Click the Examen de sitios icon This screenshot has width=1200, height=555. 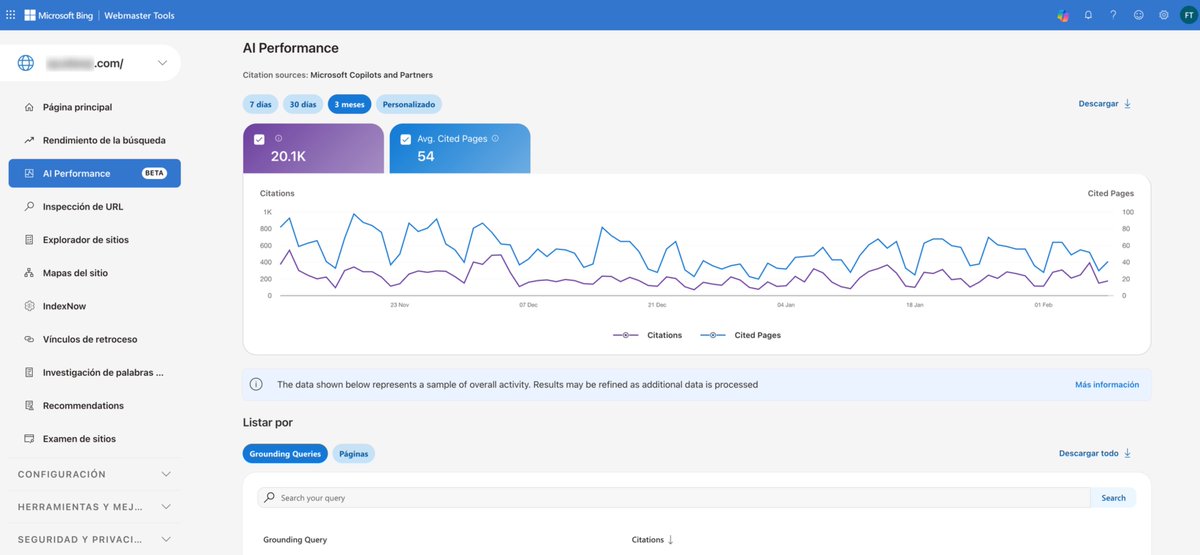tap(30, 439)
